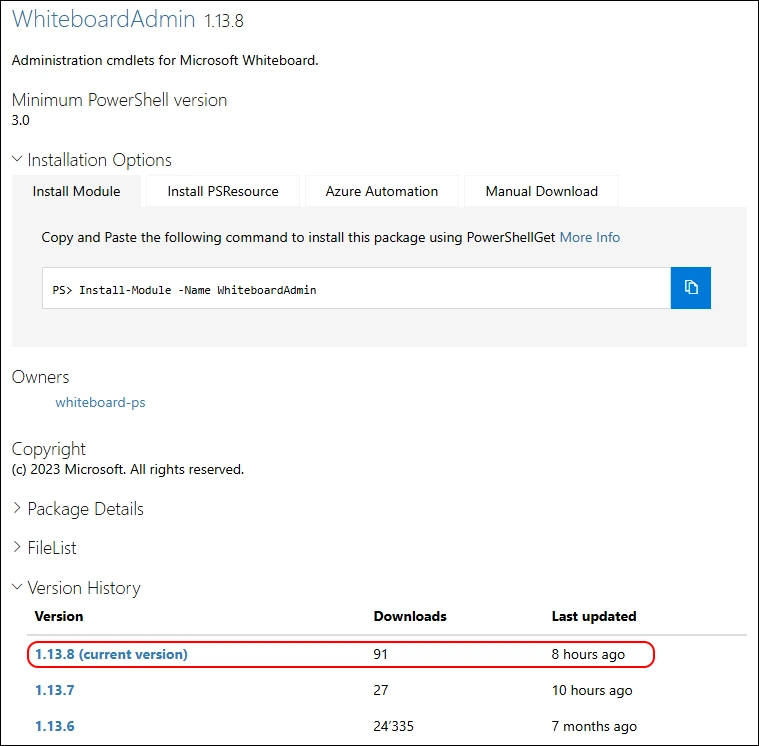Image resolution: width=759 pixels, height=746 pixels.
Task: Click the WhiteboardAdmin package title
Action: (105, 21)
